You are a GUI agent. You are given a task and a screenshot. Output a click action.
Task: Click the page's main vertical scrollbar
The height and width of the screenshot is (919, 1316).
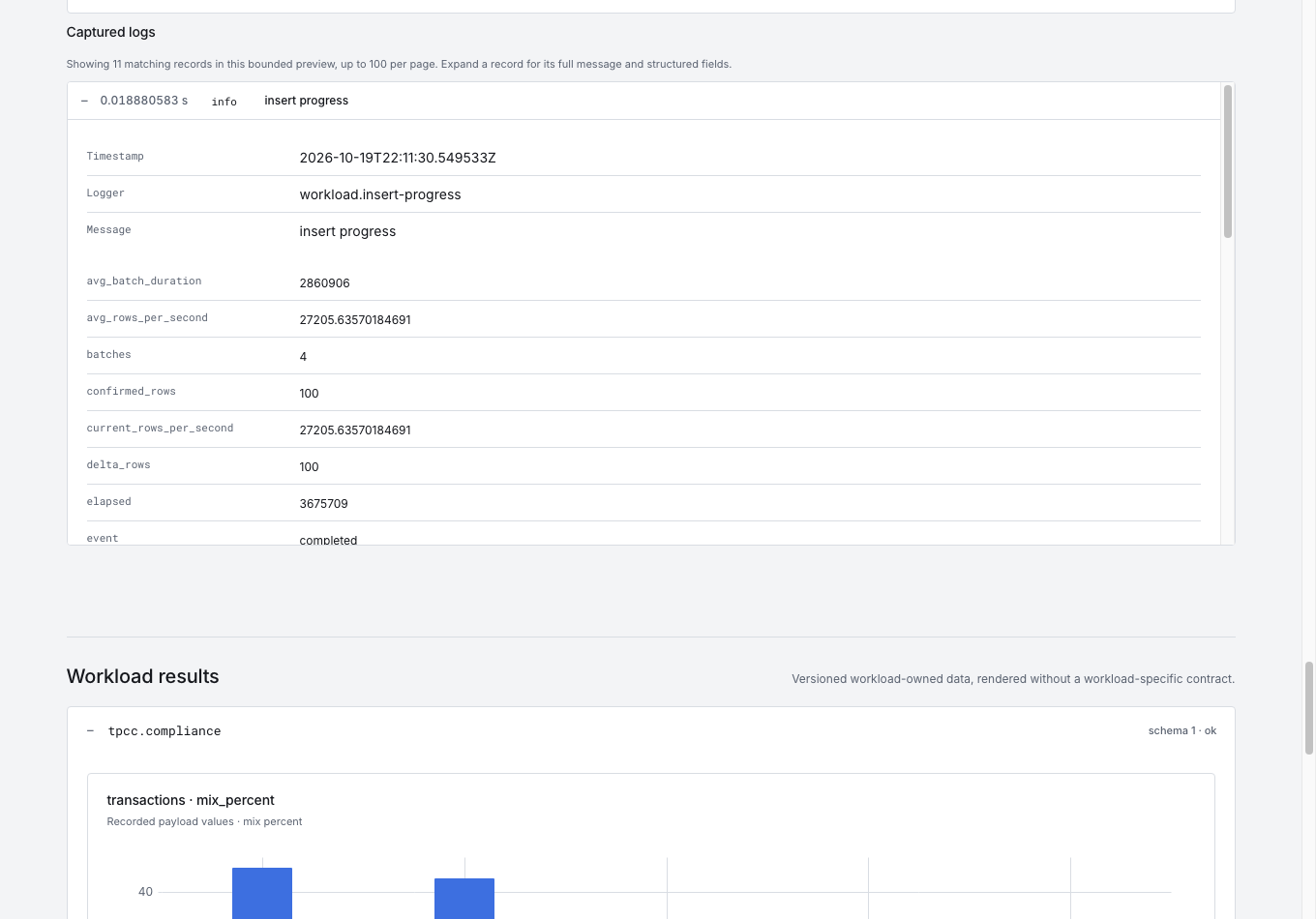[1309, 708]
